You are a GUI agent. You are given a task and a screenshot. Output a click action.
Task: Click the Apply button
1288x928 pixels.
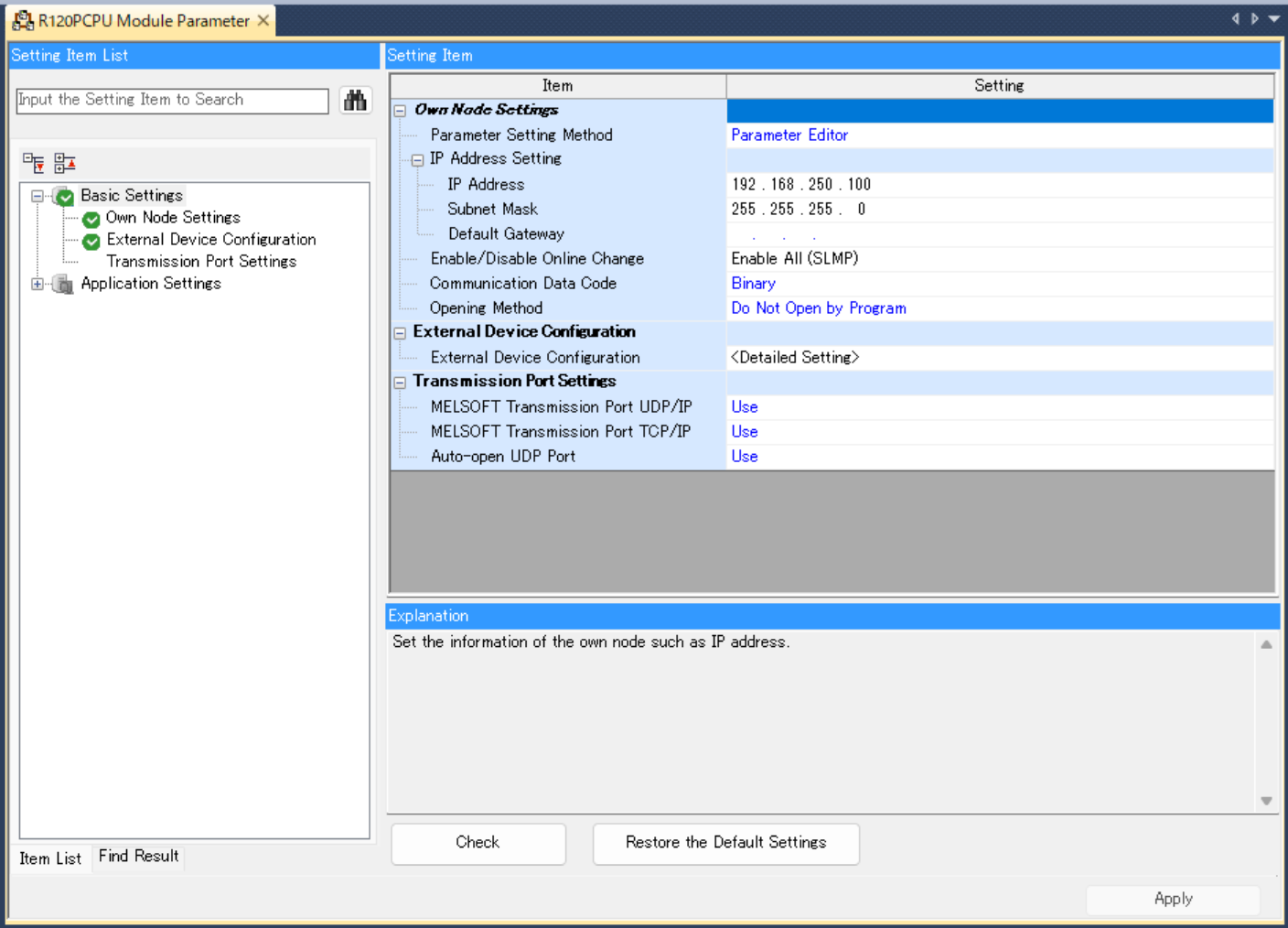tap(1173, 900)
